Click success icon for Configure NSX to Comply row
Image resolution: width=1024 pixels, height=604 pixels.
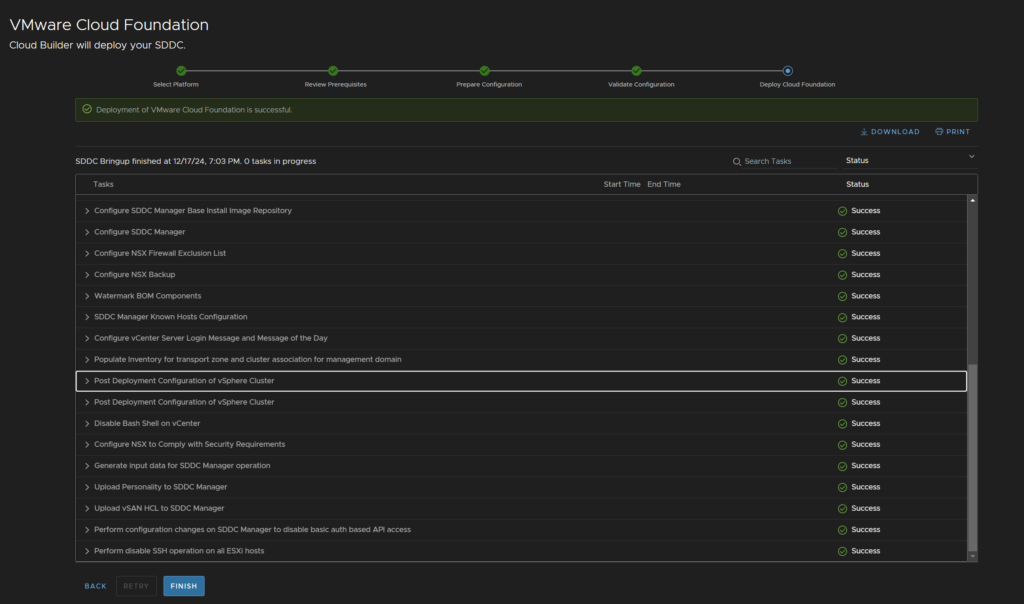(842, 445)
